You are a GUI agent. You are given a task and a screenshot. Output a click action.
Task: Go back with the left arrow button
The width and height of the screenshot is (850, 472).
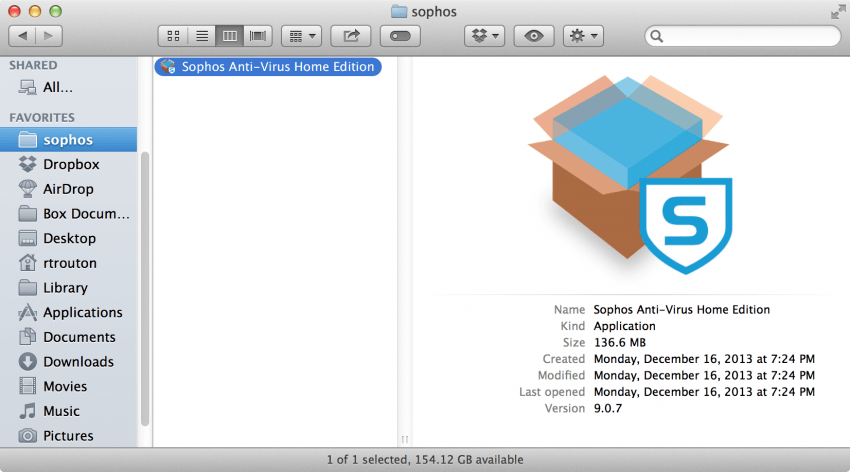point(22,36)
